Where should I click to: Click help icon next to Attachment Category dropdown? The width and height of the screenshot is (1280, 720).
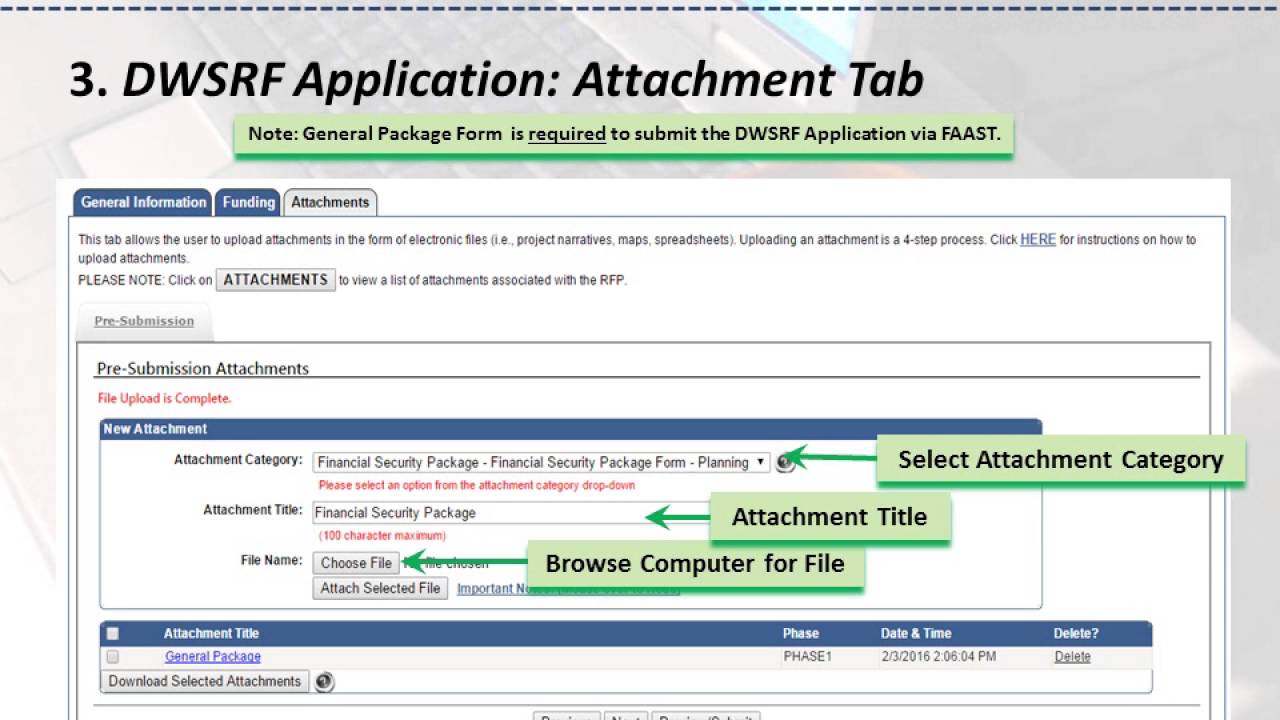[785, 462]
